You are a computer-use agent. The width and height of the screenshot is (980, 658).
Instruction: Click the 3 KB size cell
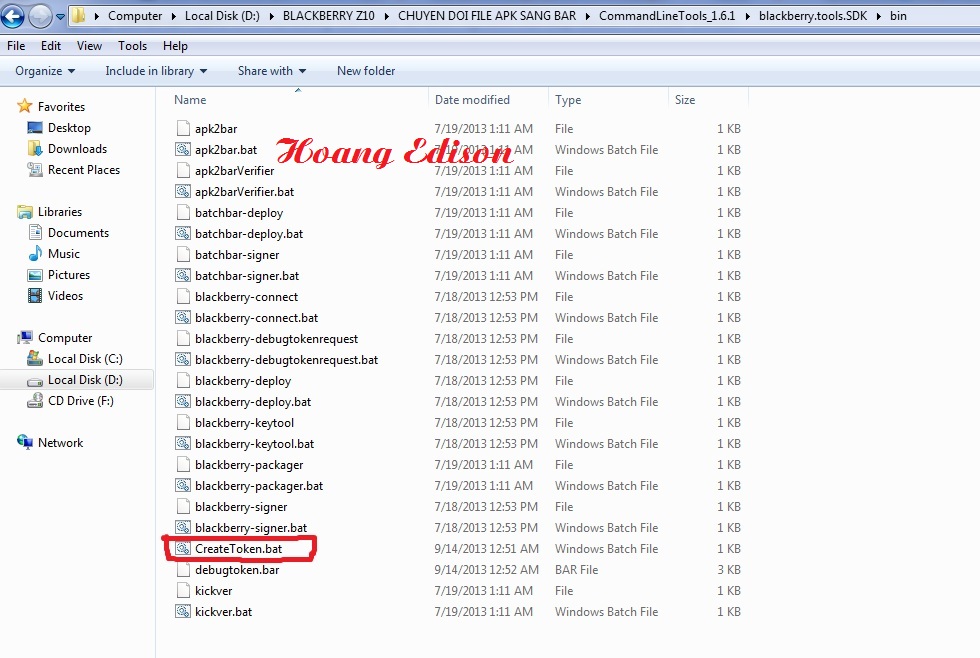pos(729,569)
